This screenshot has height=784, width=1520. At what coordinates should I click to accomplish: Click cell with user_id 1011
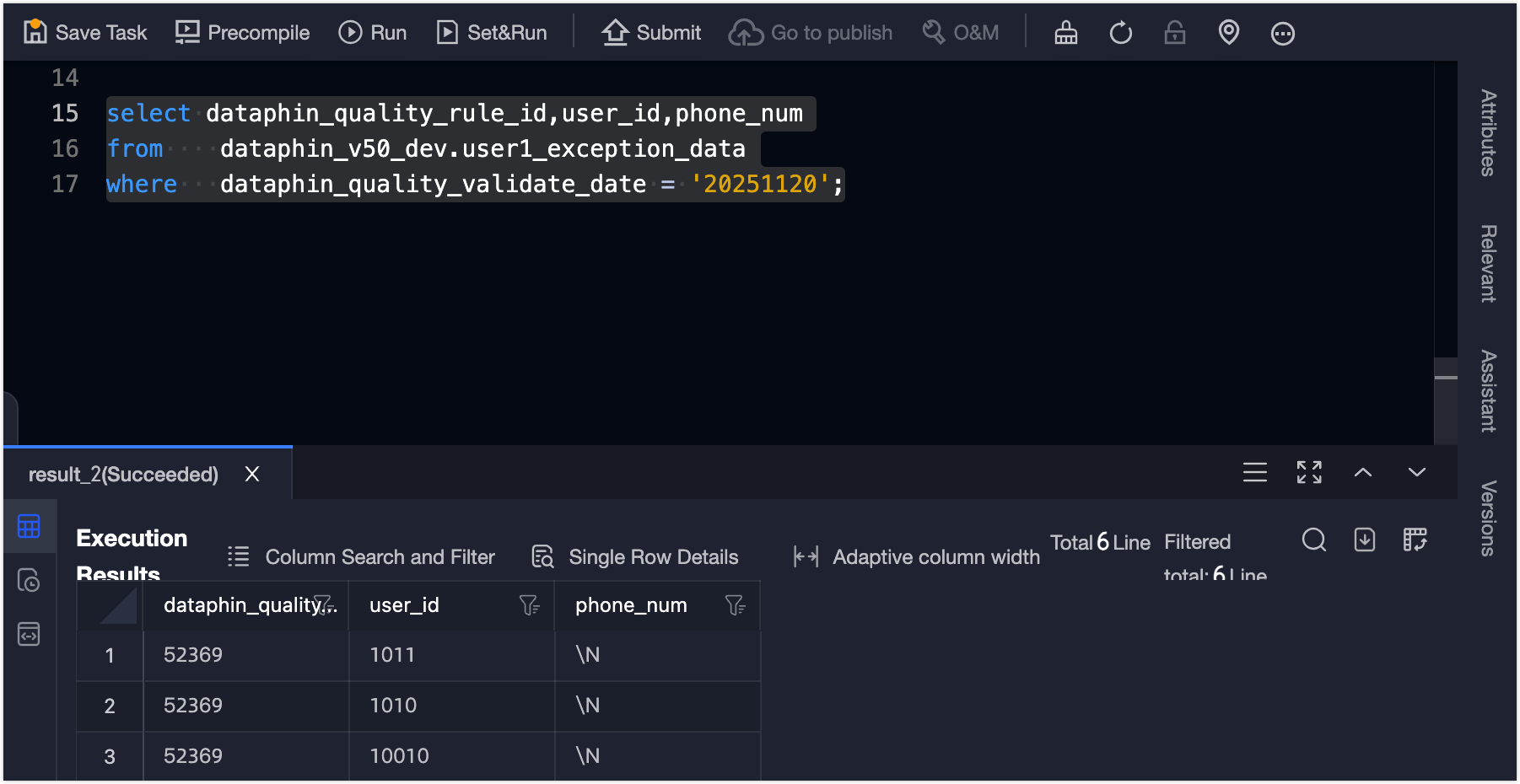(451, 655)
